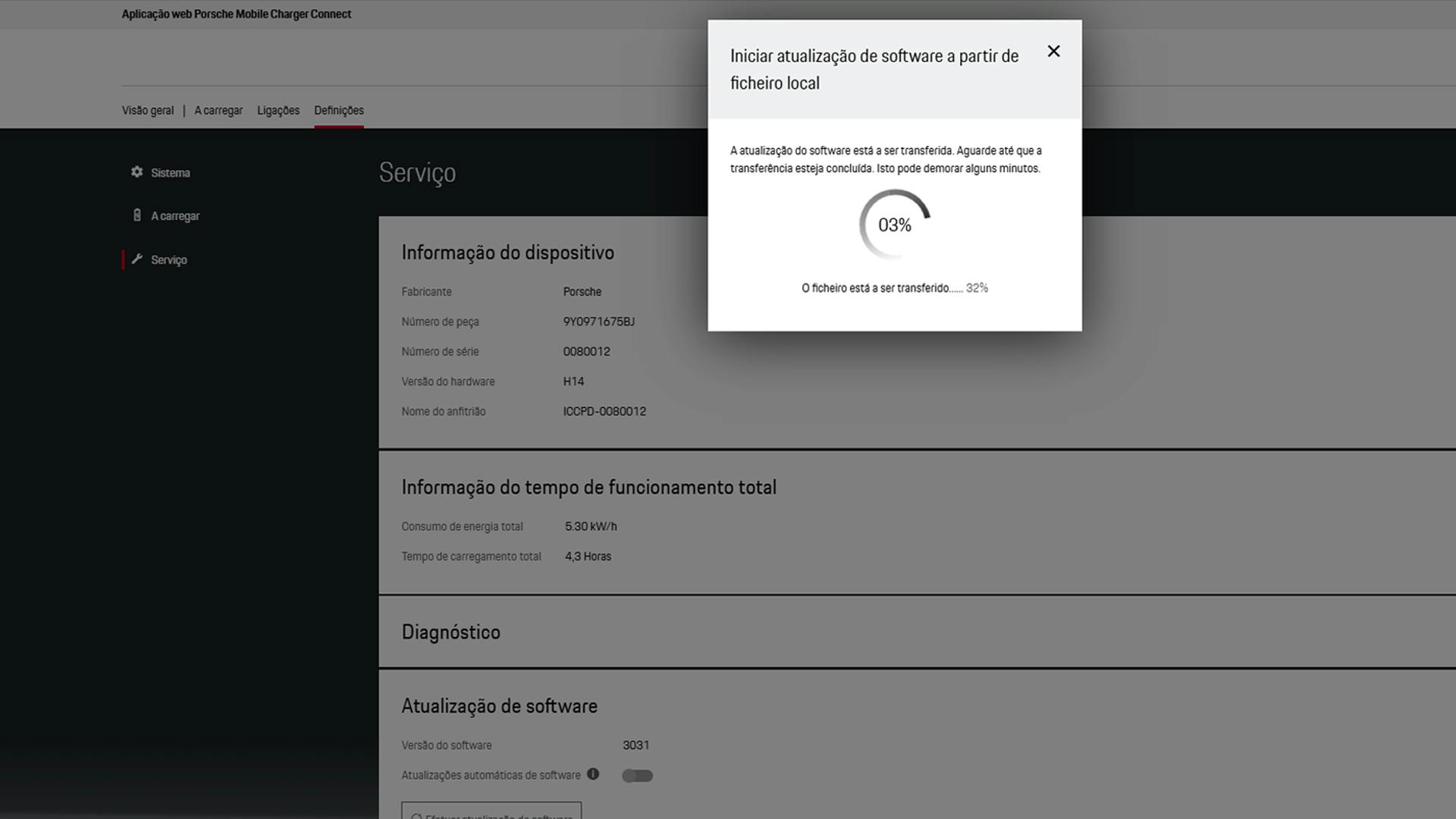Screen dimensions: 1456x819
Task: Click the Tempo de carregamento total label
Action: tap(472, 557)
